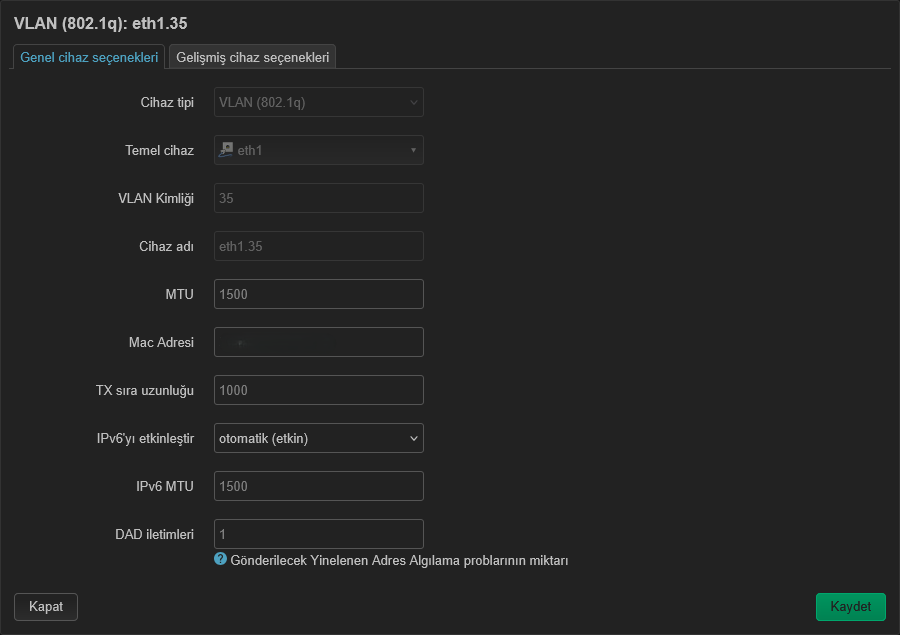Screen dimensions: 900x635
Task: Click the VLAN (802.1q): eth1.35 dialog title
Action: pos(100,24)
